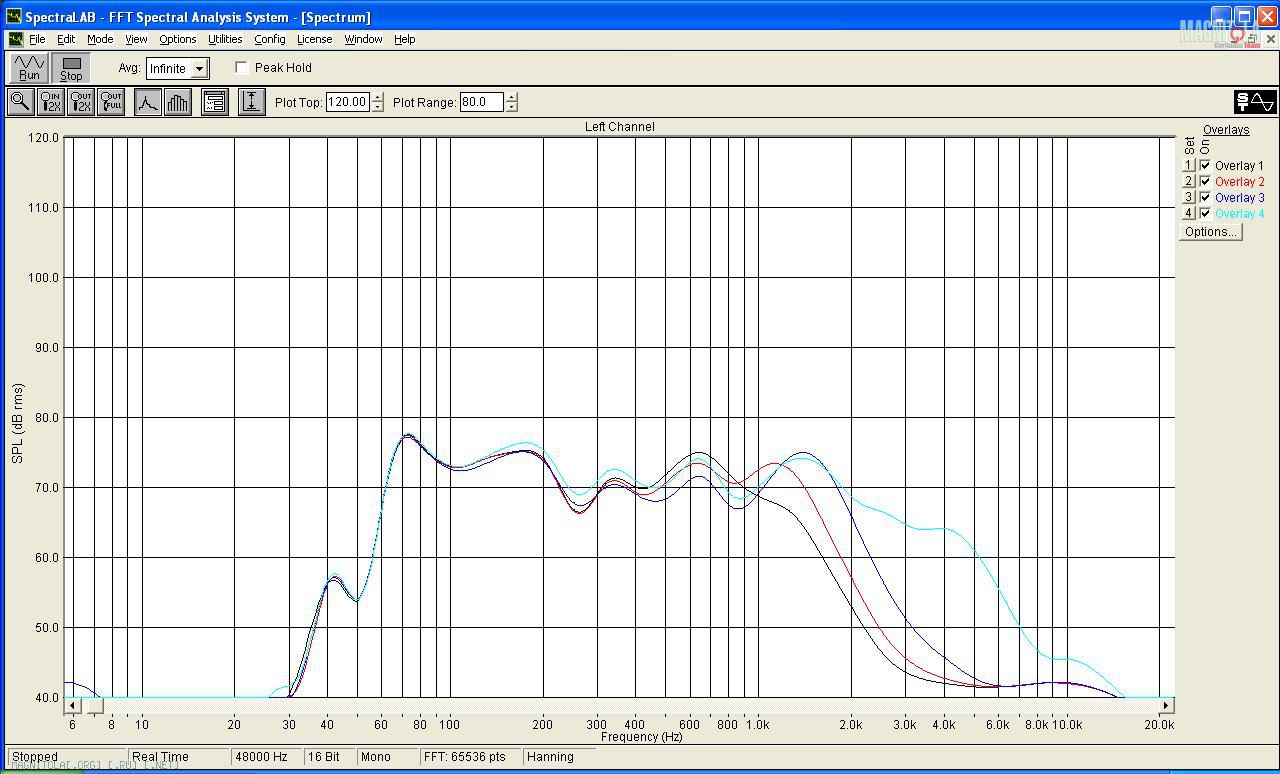Click the Overlay 4 cyan label
The height and width of the screenshot is (774, 1280).
tap(1239, 214)
